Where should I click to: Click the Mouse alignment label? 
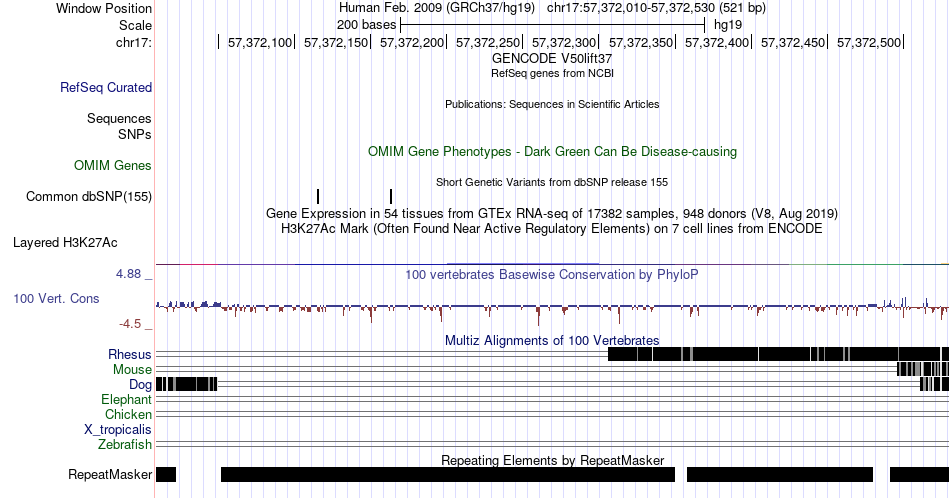132,370
